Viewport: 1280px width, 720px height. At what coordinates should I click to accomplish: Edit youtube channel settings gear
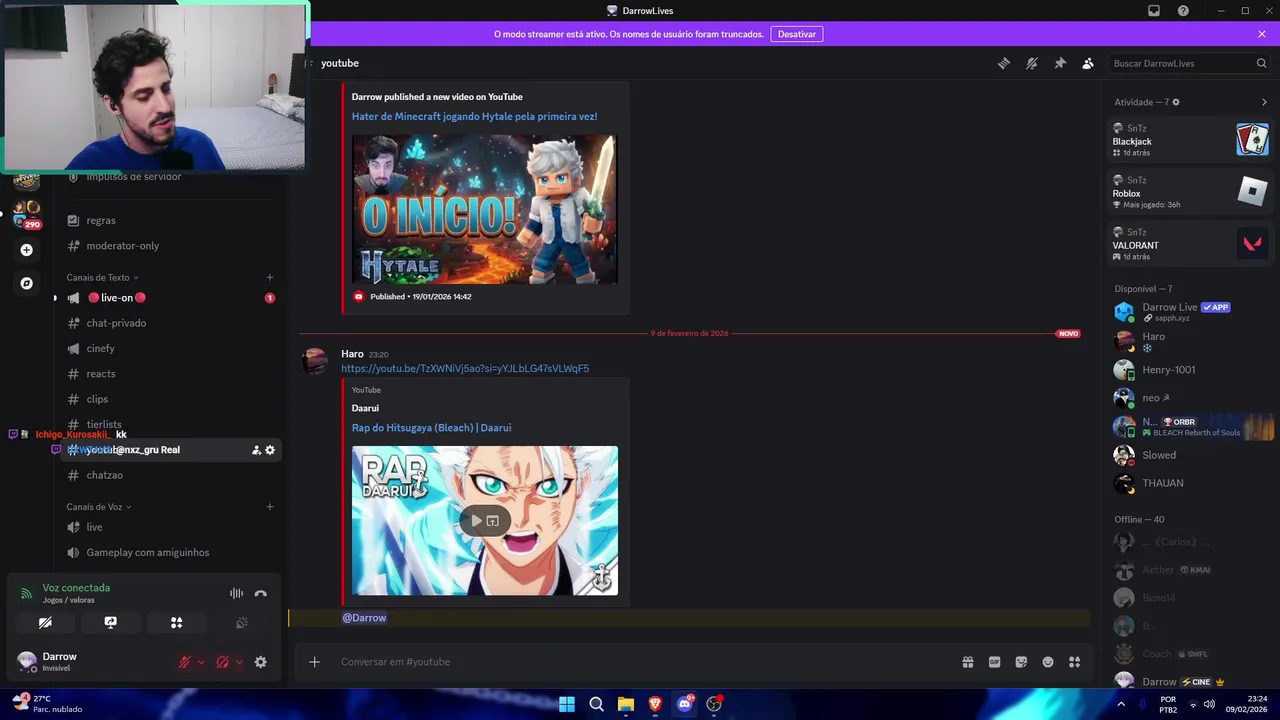(270, 450)
